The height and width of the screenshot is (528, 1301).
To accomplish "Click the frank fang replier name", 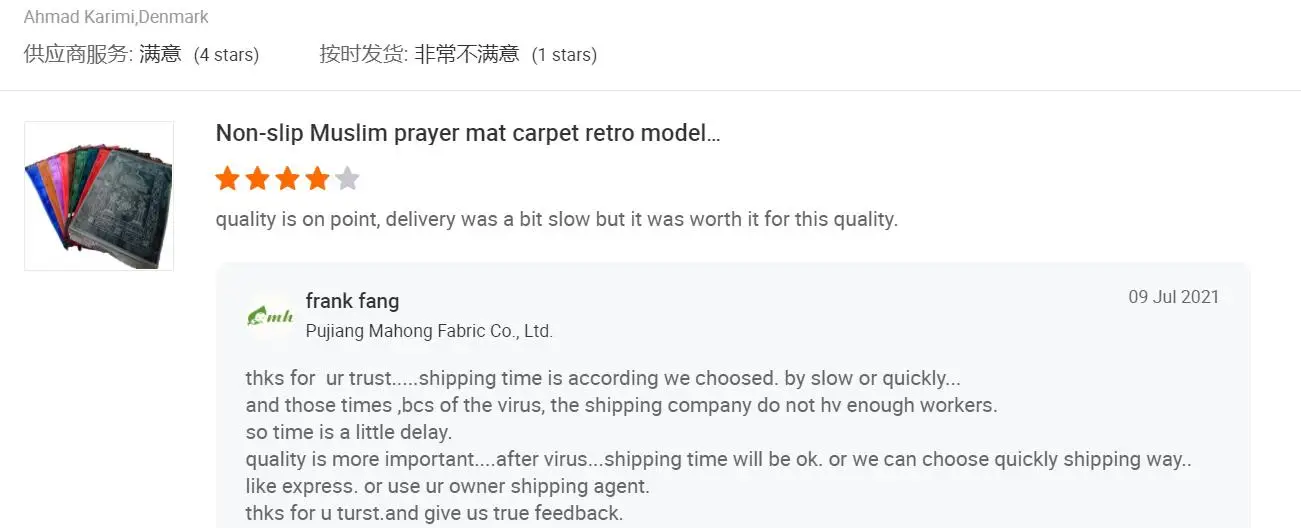I will [x=352, y=301].
